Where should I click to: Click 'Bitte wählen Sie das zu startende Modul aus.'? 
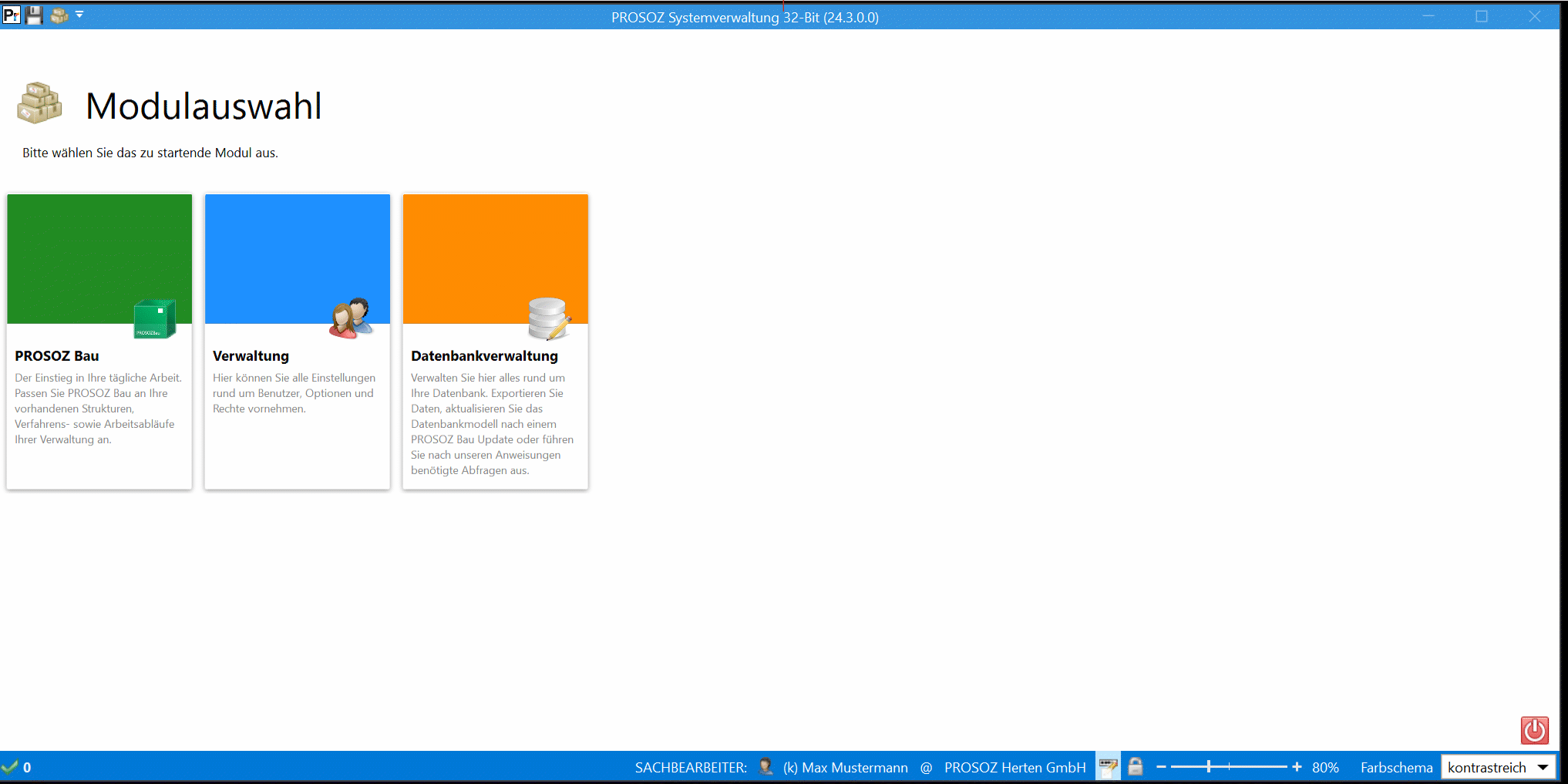click(x=150, y=153)
